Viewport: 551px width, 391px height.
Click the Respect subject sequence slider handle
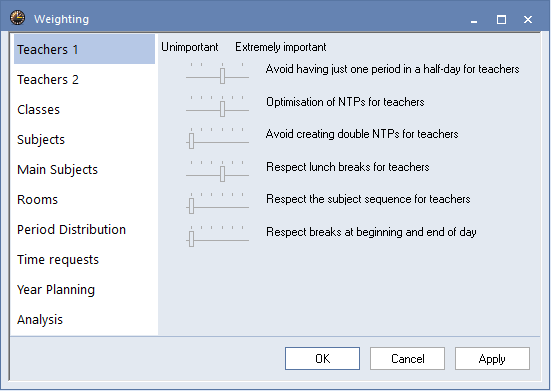(x=192, y=206)
